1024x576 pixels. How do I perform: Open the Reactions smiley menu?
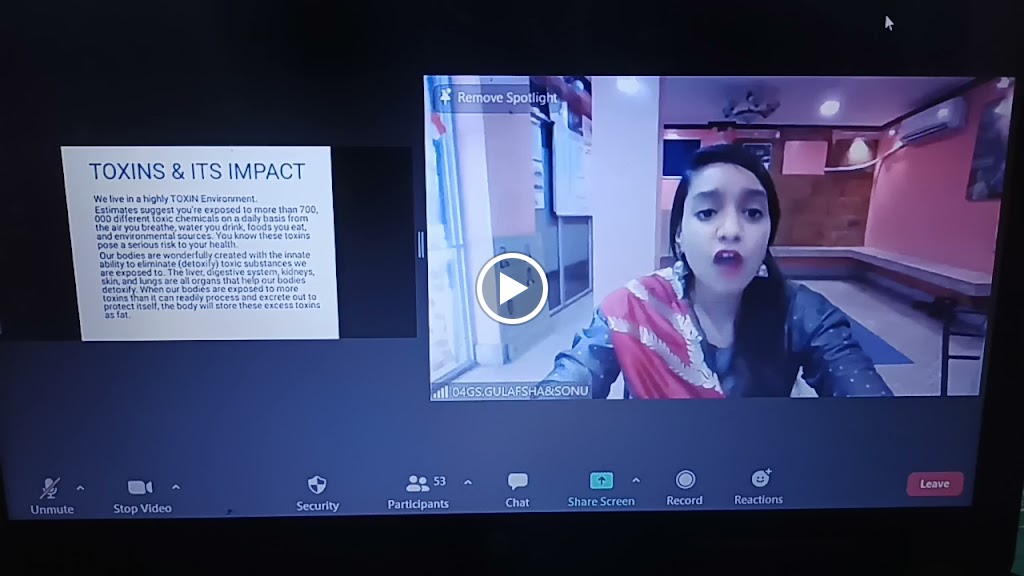point(759,487)
